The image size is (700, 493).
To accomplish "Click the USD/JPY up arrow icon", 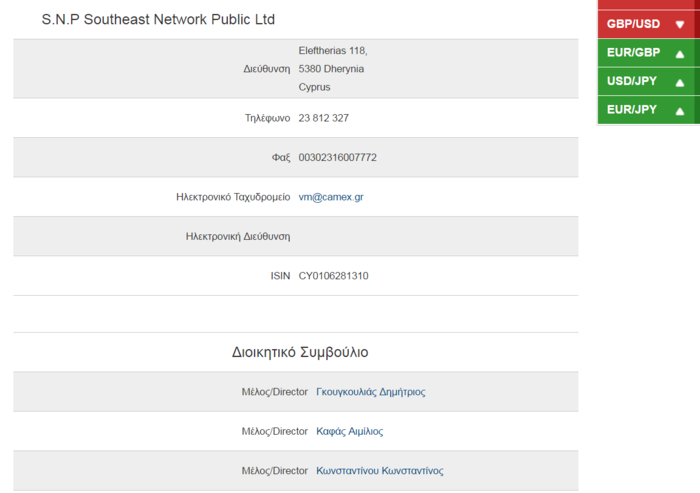I will [679, 83].
